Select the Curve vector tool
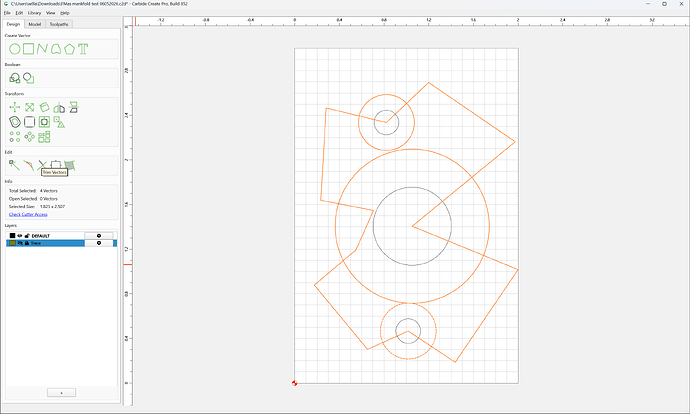The width and height of the screenshot is (690, 414). click(56, 49)
